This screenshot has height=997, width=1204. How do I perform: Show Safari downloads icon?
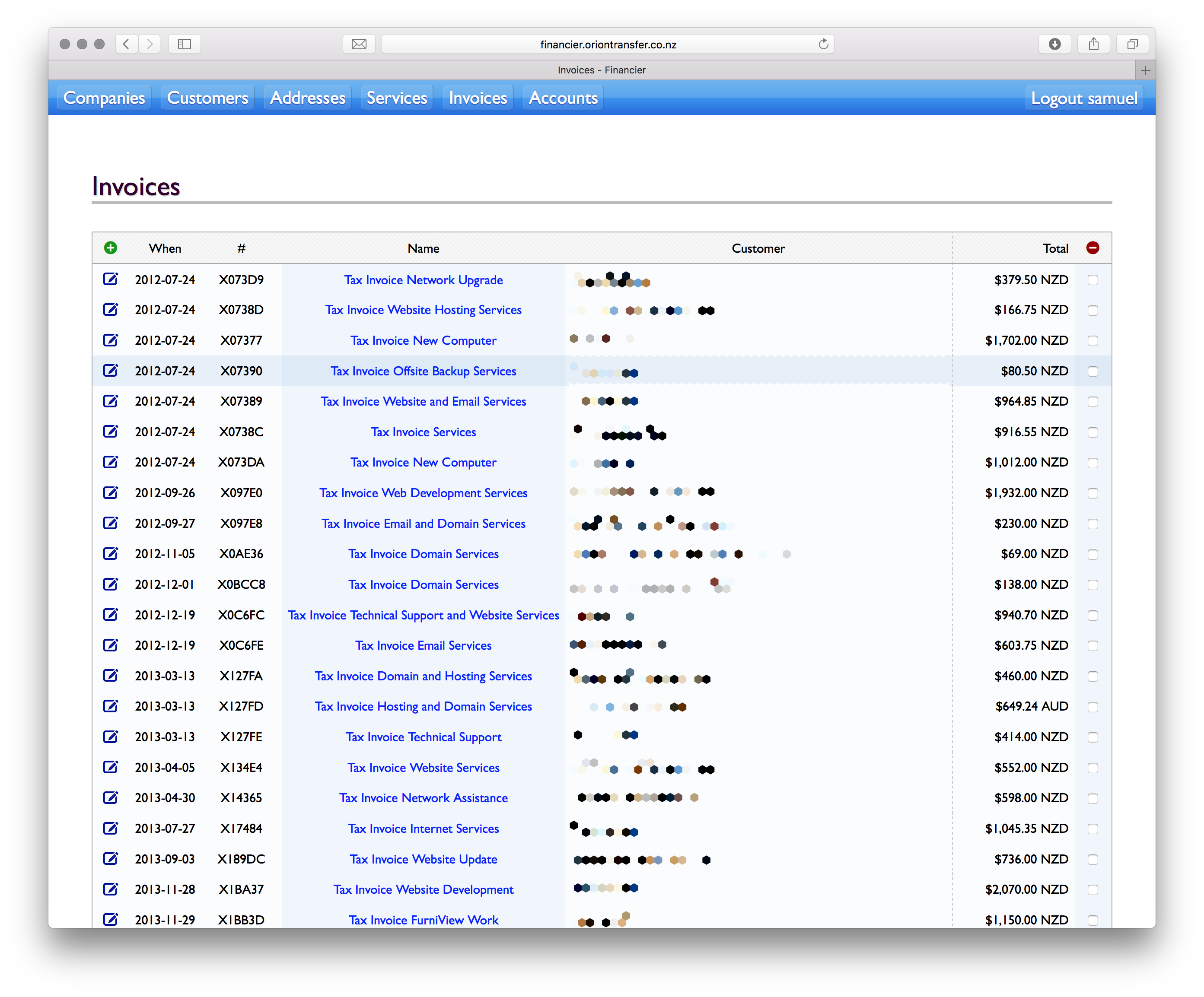tap(1054, 44)
